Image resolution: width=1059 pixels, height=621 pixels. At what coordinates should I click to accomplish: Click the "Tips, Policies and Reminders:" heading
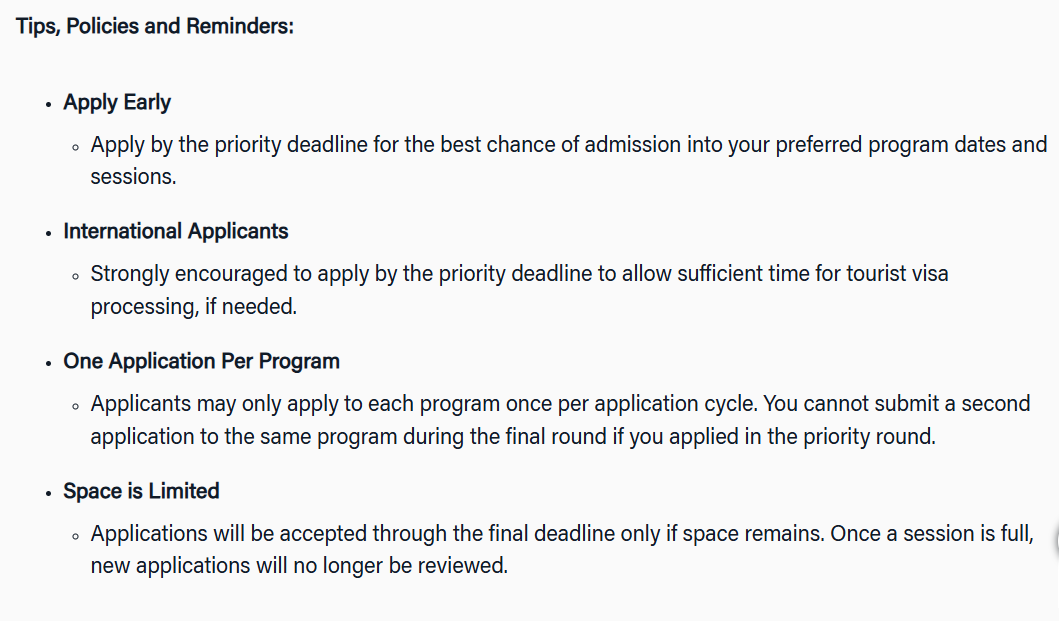[x=155, y=26]
